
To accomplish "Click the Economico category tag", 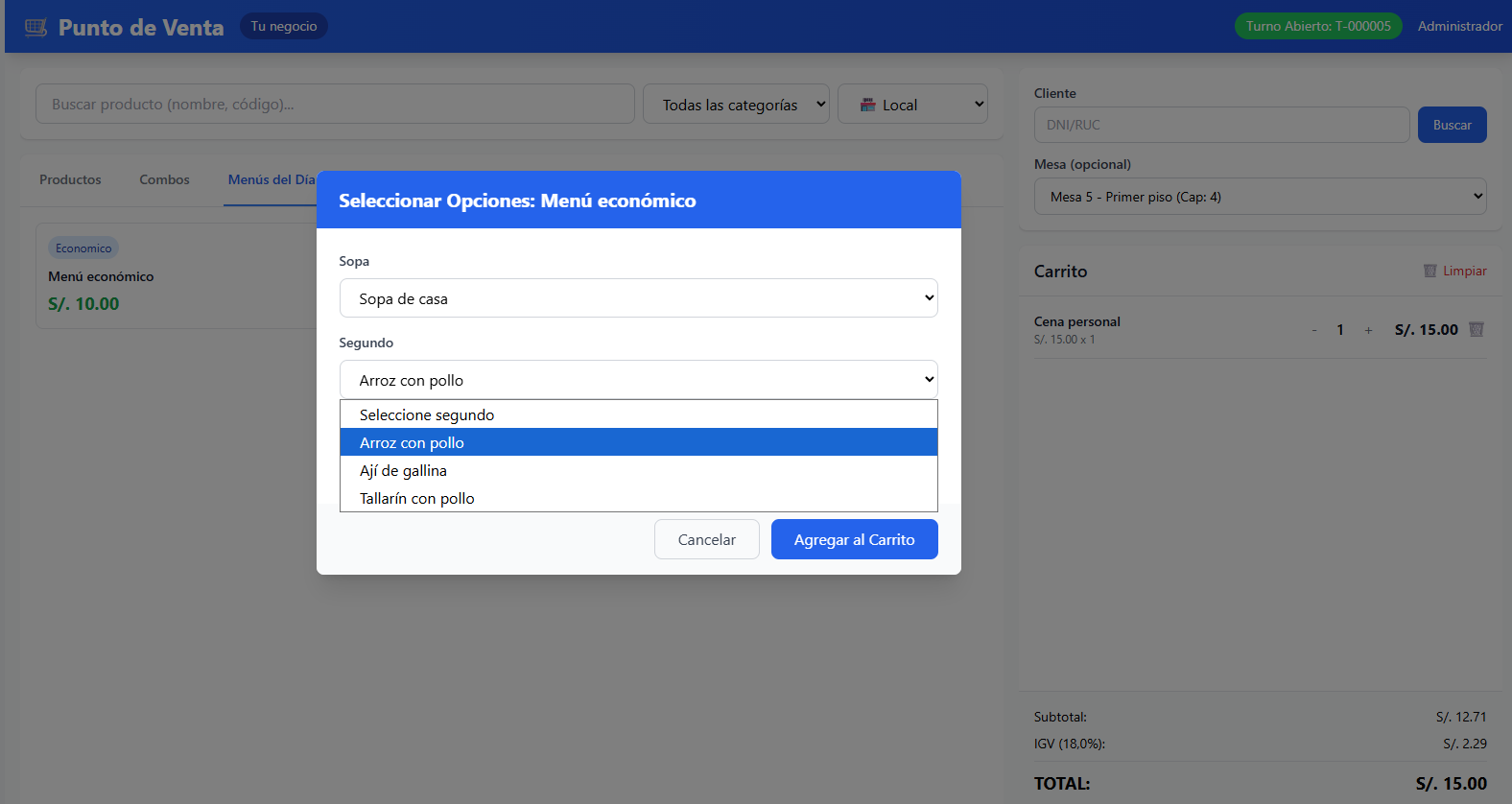I will point(83,248).
